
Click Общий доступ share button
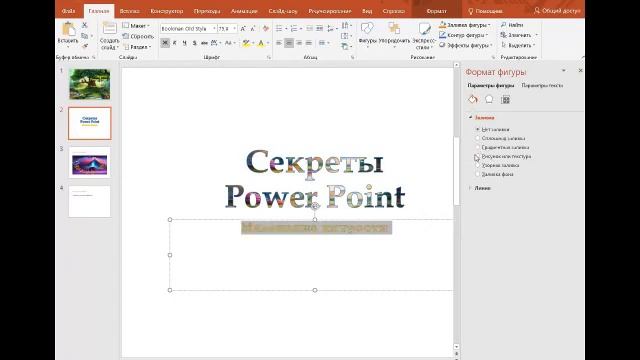[557, 11]
